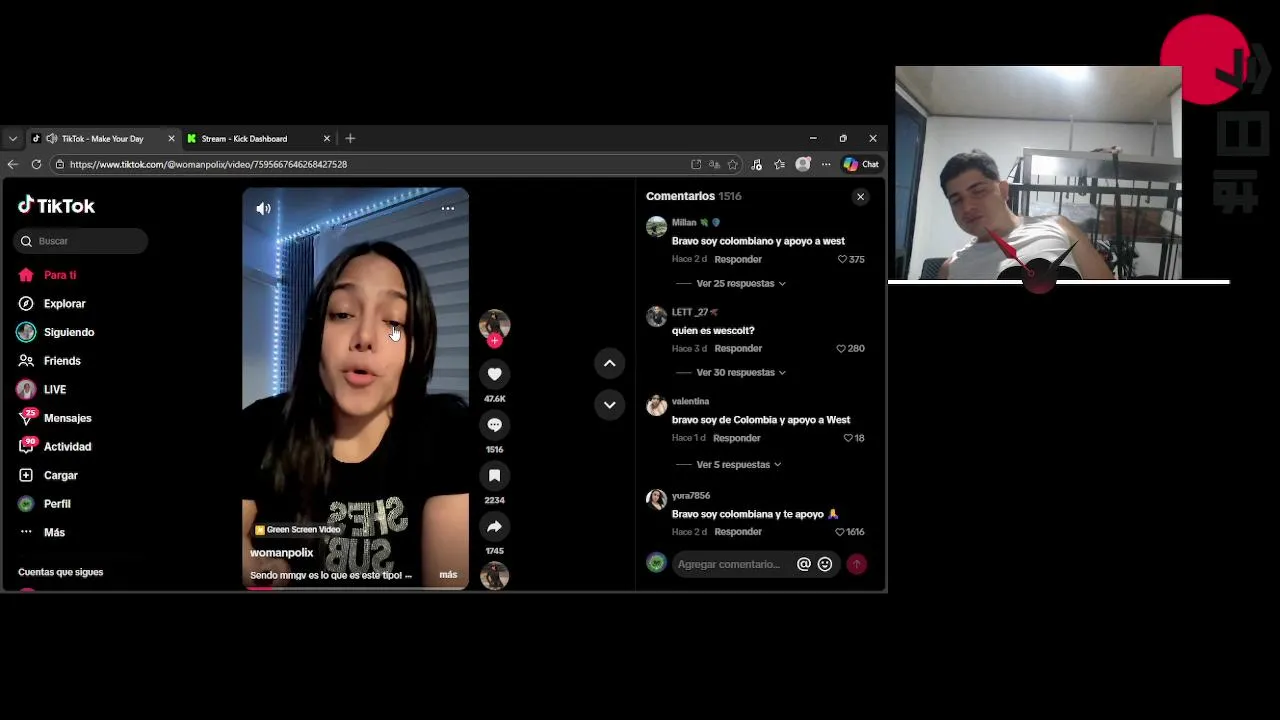This screenshot has height=720, width=1280.
Task: Open yura7856's profile username
Action: click(691, 496)
